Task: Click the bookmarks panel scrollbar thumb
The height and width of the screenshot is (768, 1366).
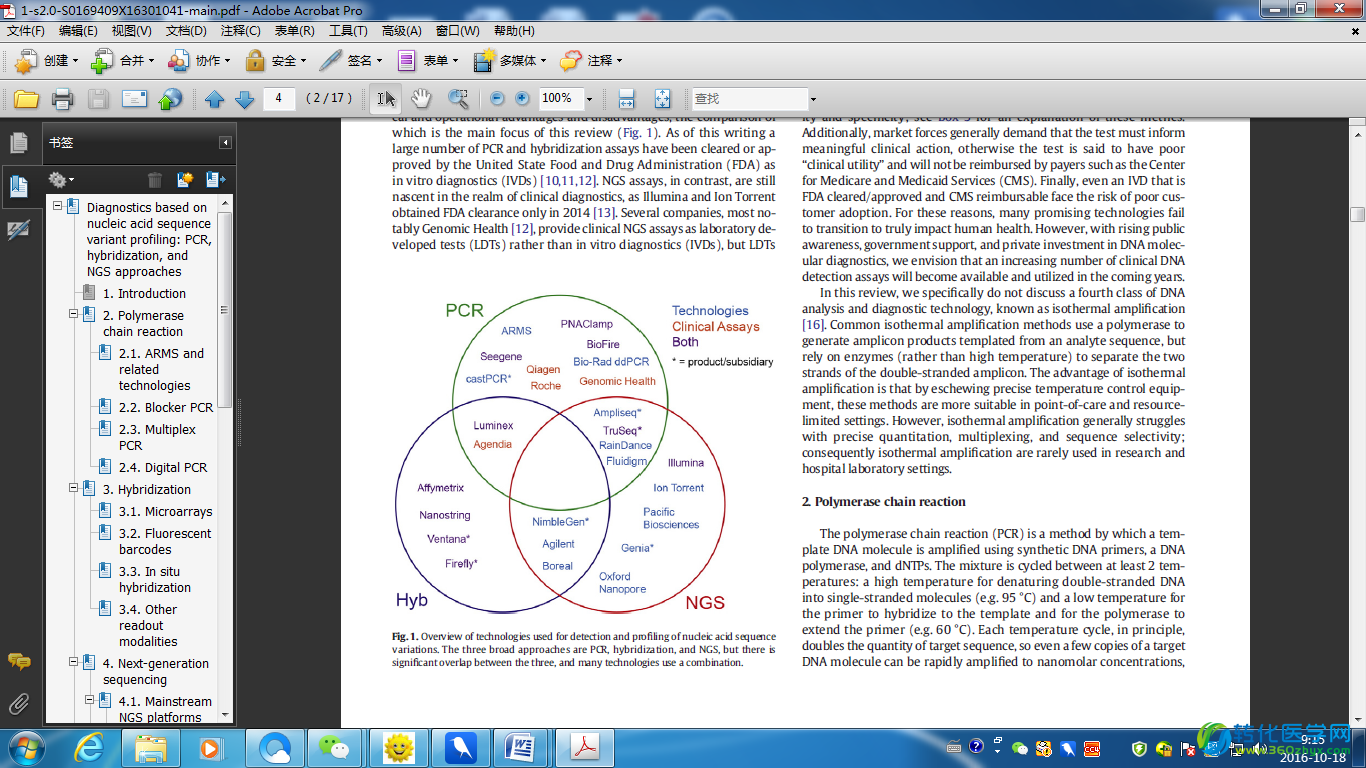Action: [x=225, y=309]
